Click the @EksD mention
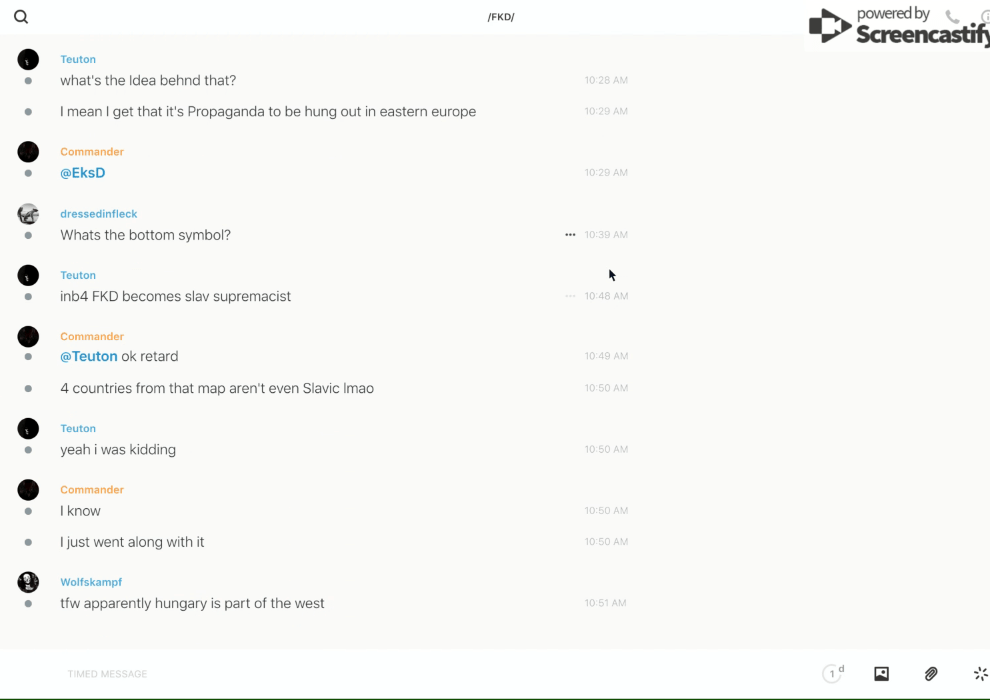990x700 pixels. pos(83,173)
